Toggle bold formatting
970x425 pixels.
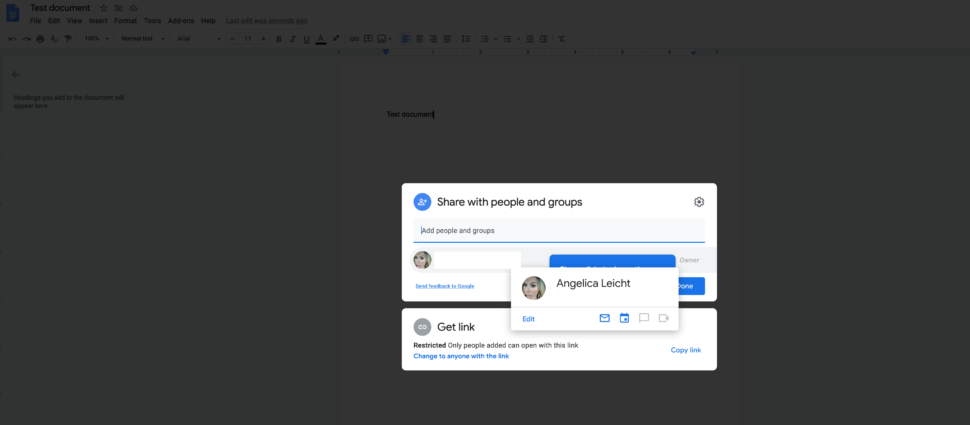278,38
